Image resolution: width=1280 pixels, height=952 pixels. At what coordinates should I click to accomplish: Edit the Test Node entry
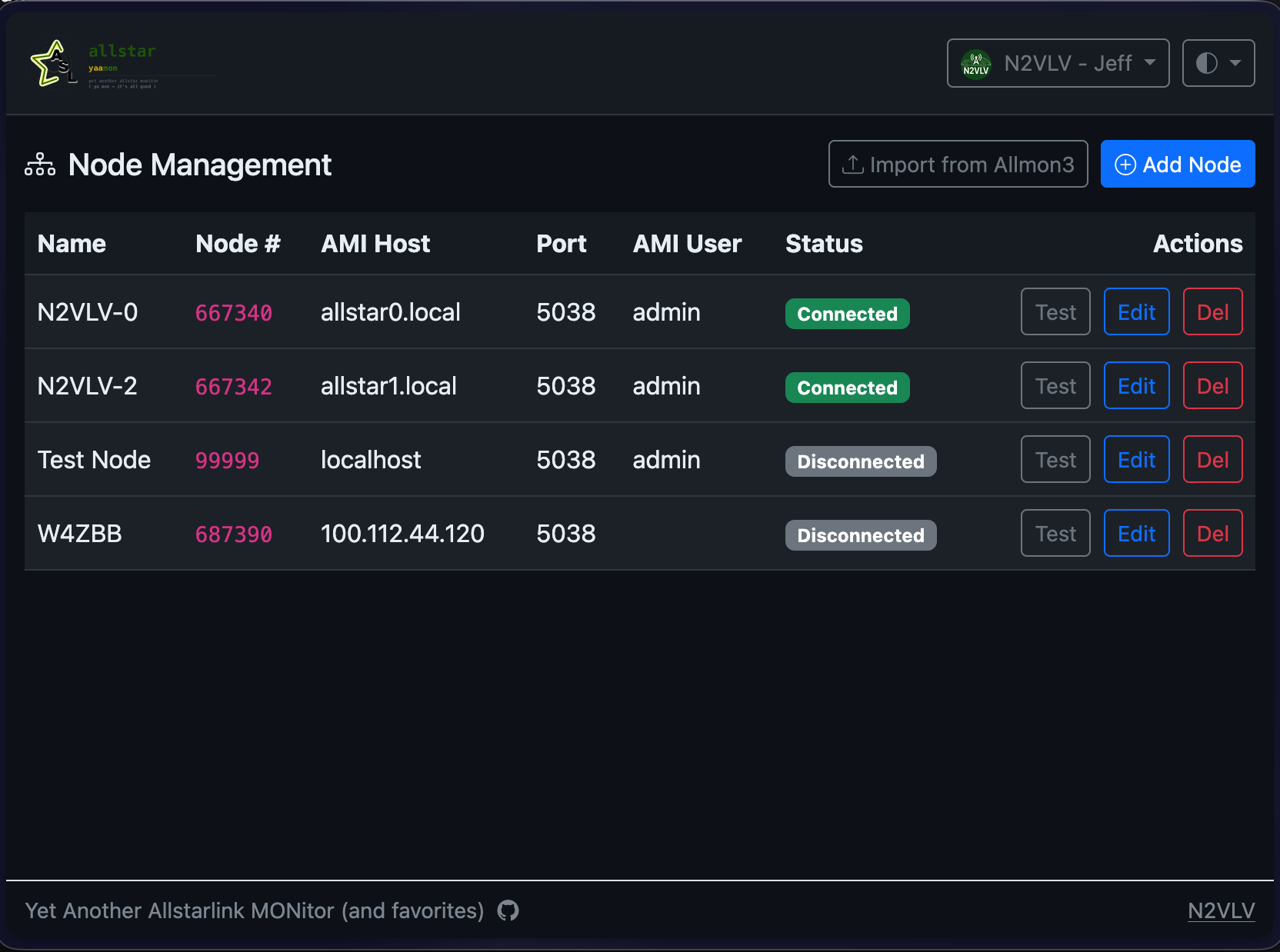click(x=1136, y=459)
